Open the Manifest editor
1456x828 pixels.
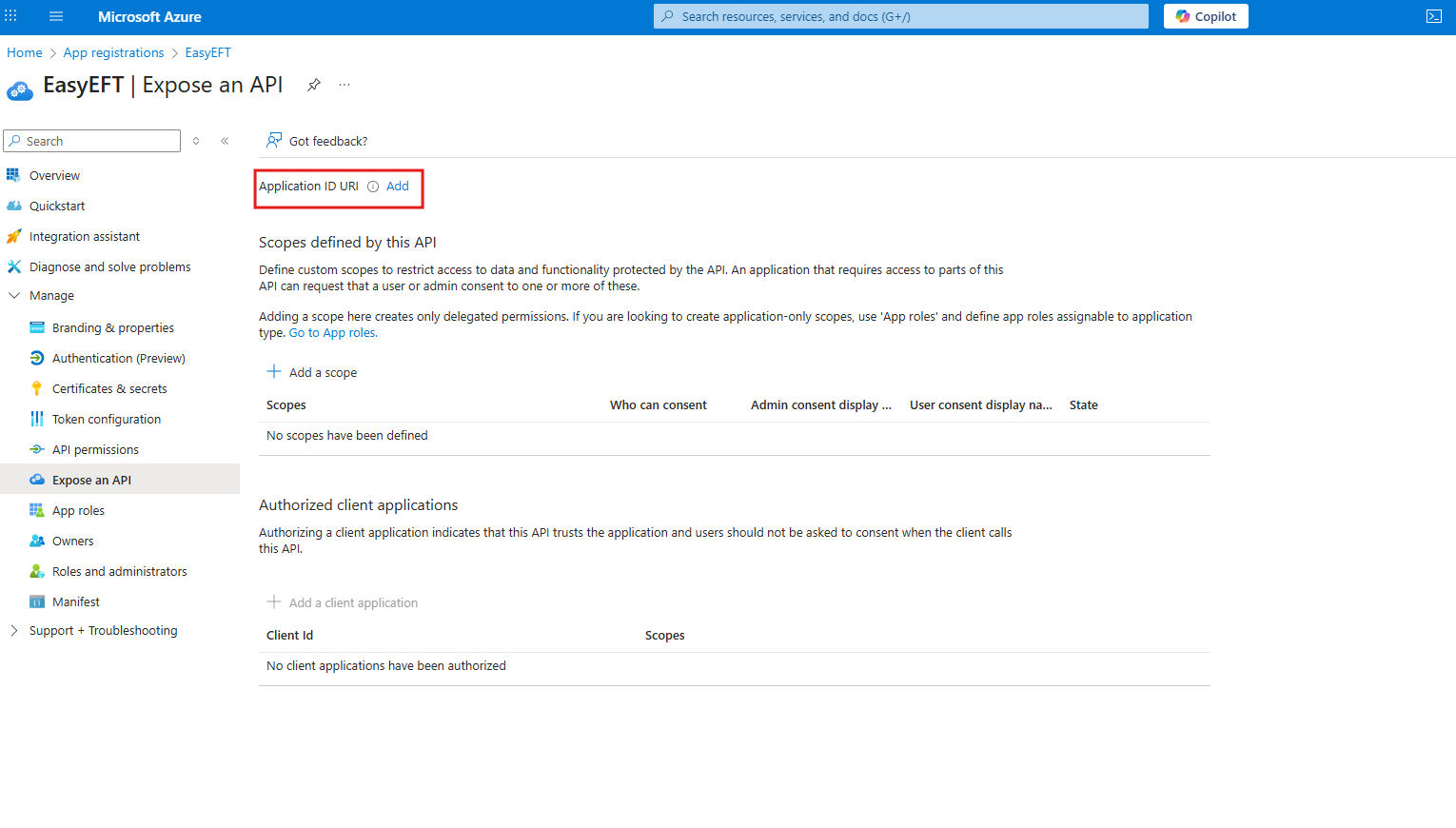pos(76,602)
